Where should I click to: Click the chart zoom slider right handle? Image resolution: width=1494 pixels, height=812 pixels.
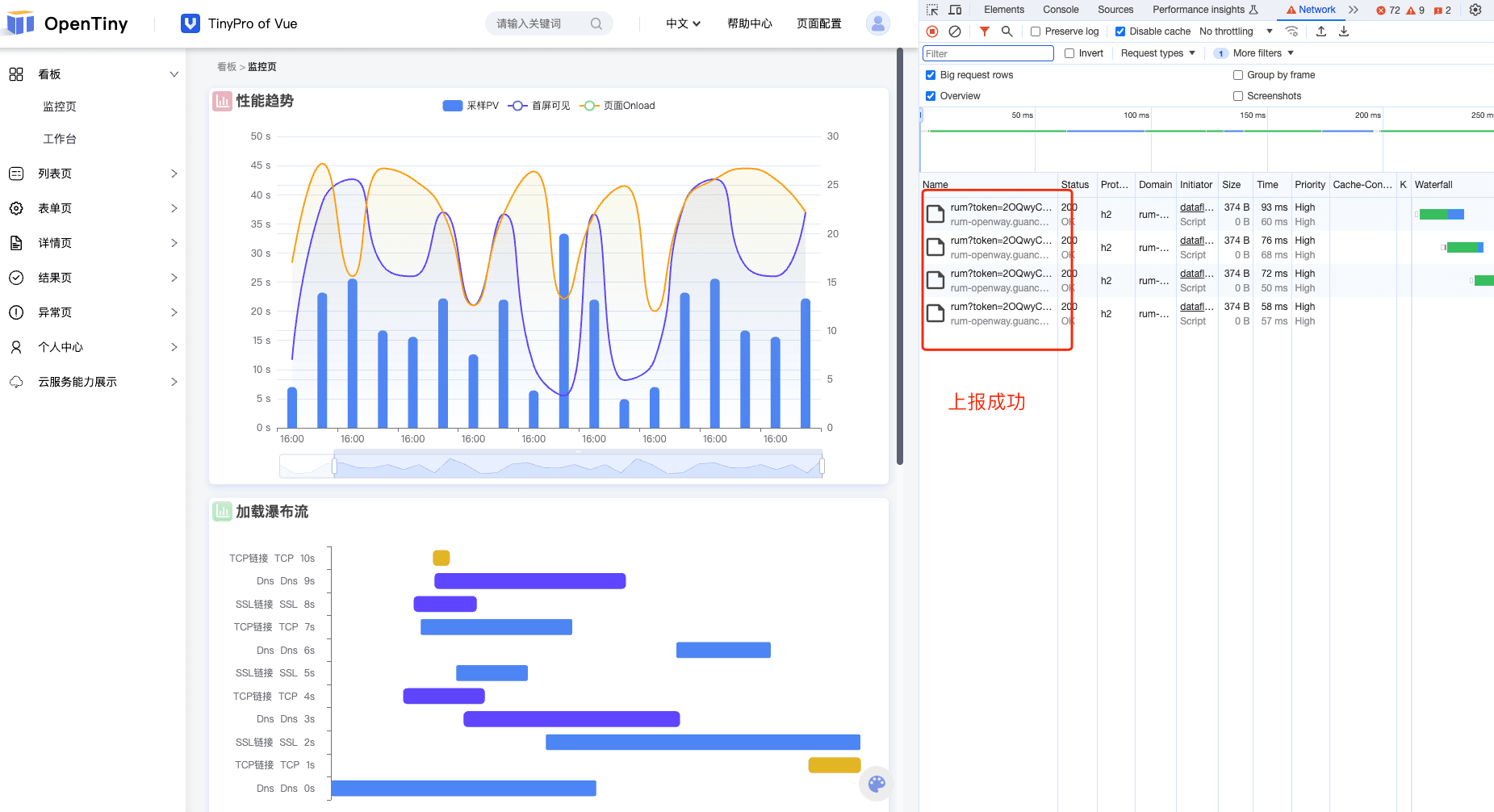click(x=822, y=466)
